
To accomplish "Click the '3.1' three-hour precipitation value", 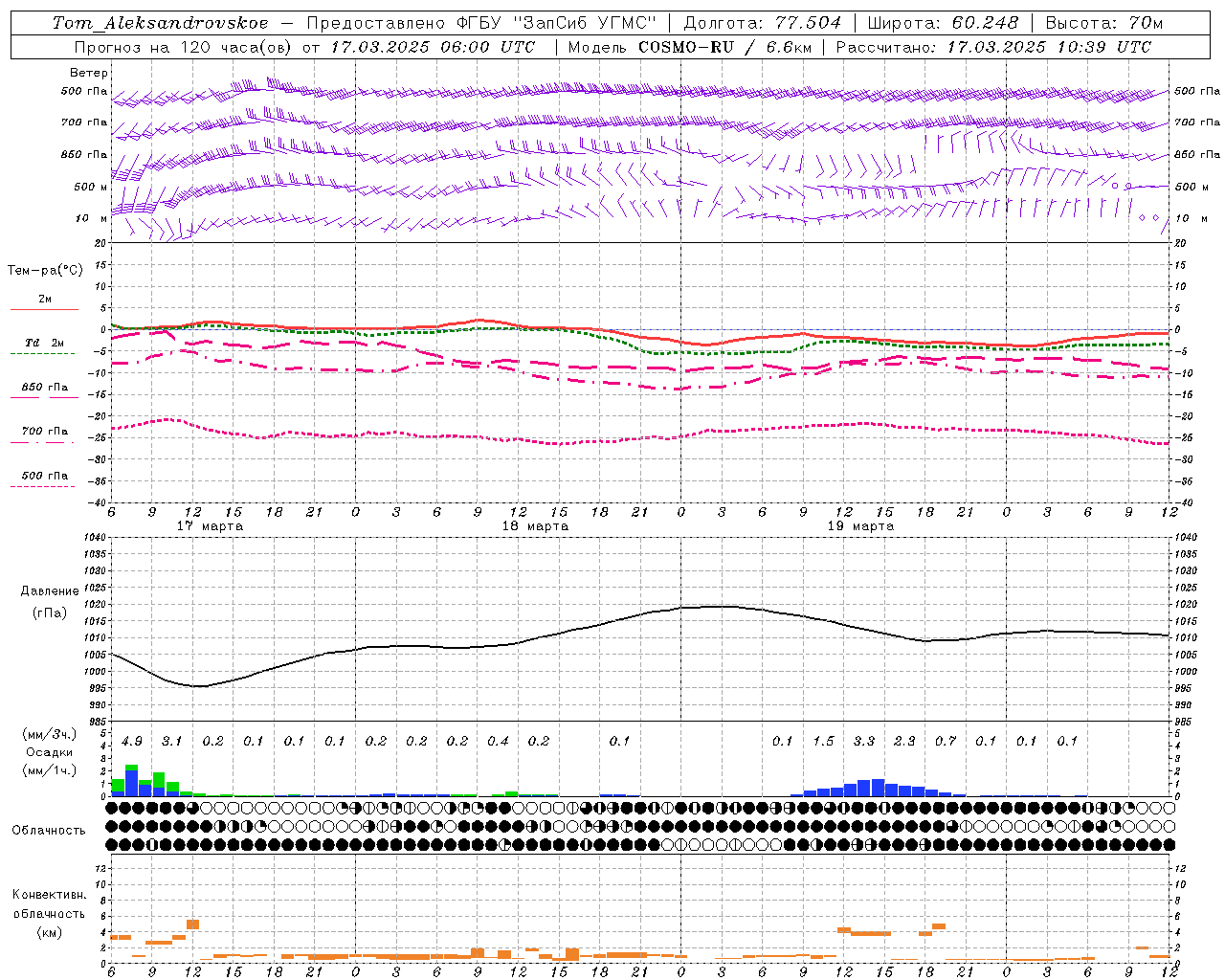I will coord(172,741).
